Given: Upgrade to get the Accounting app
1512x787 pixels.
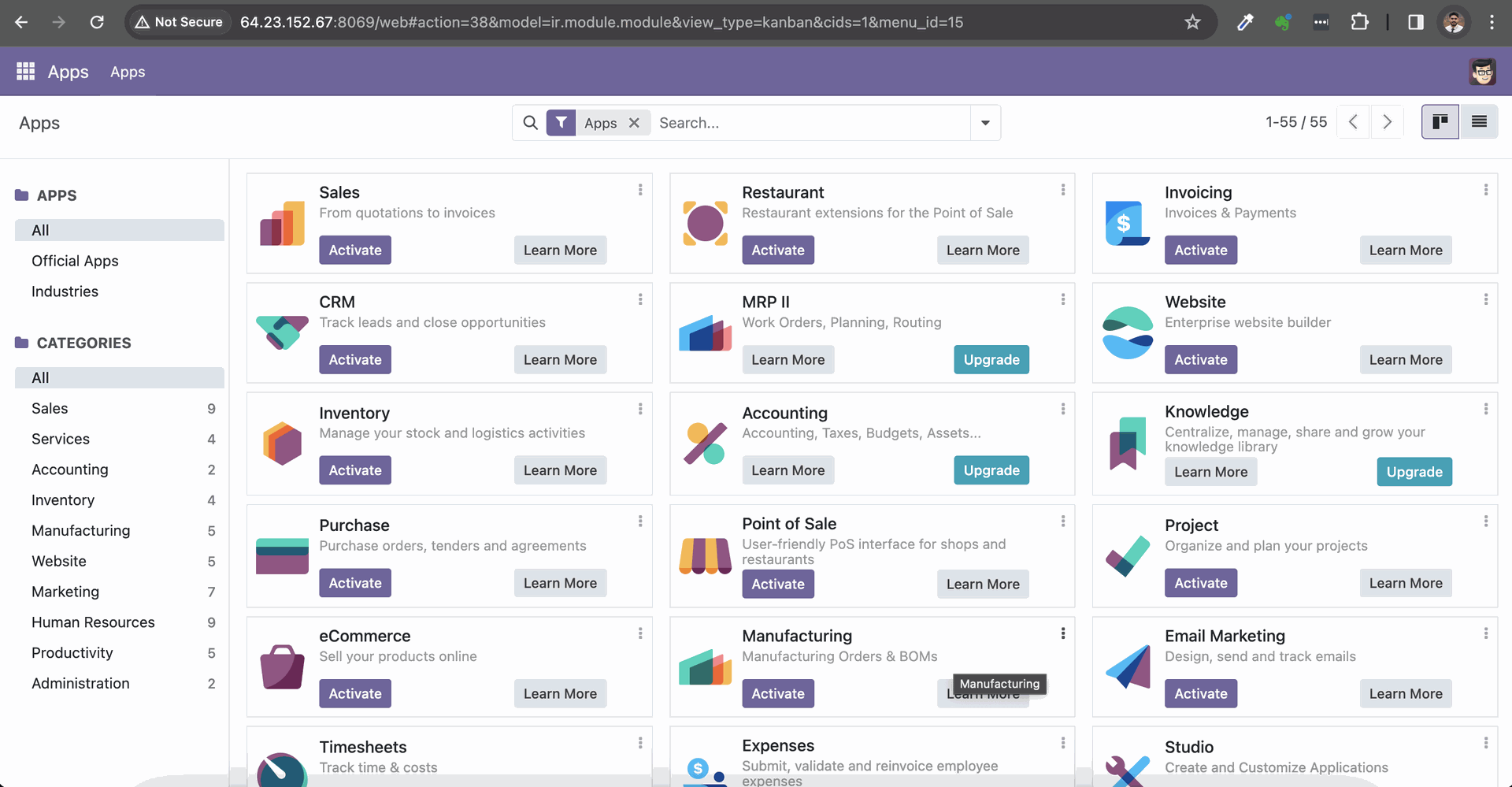Looking at the screenshot, I should (x=991, y=470).
